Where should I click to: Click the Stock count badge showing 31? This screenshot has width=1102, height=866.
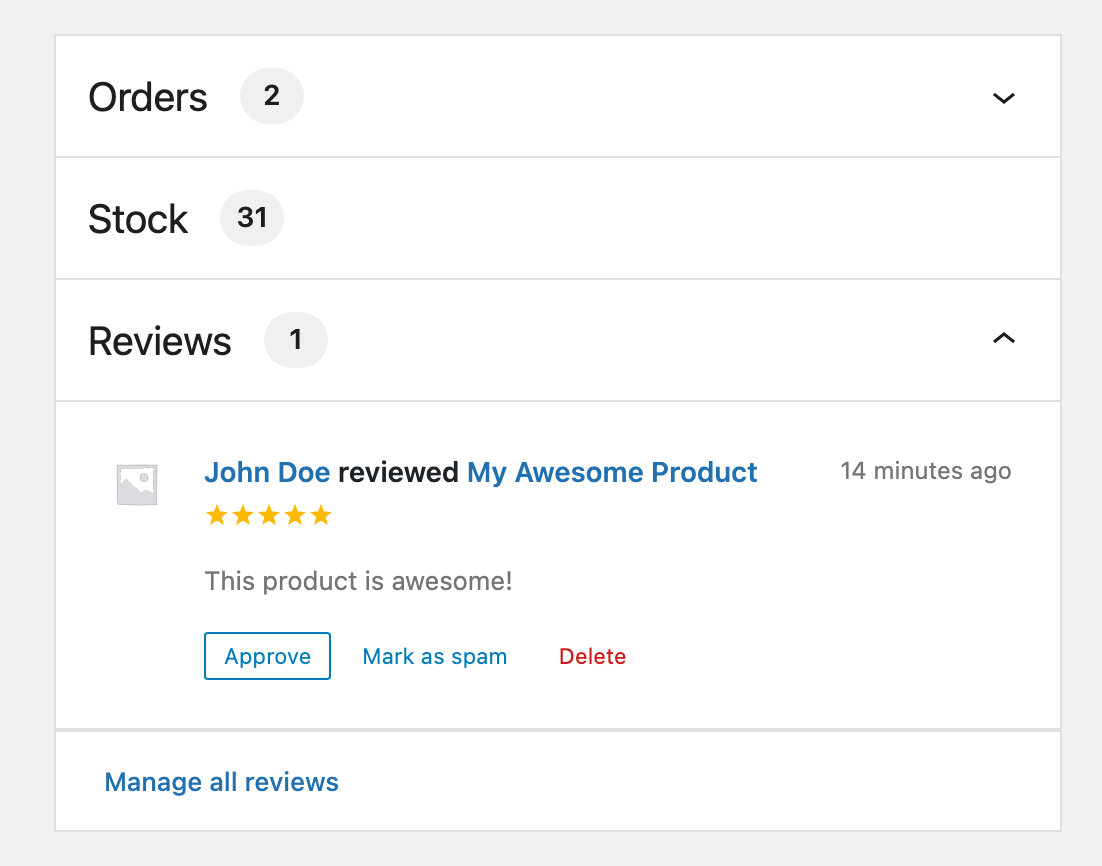click(x=251, y=217)
